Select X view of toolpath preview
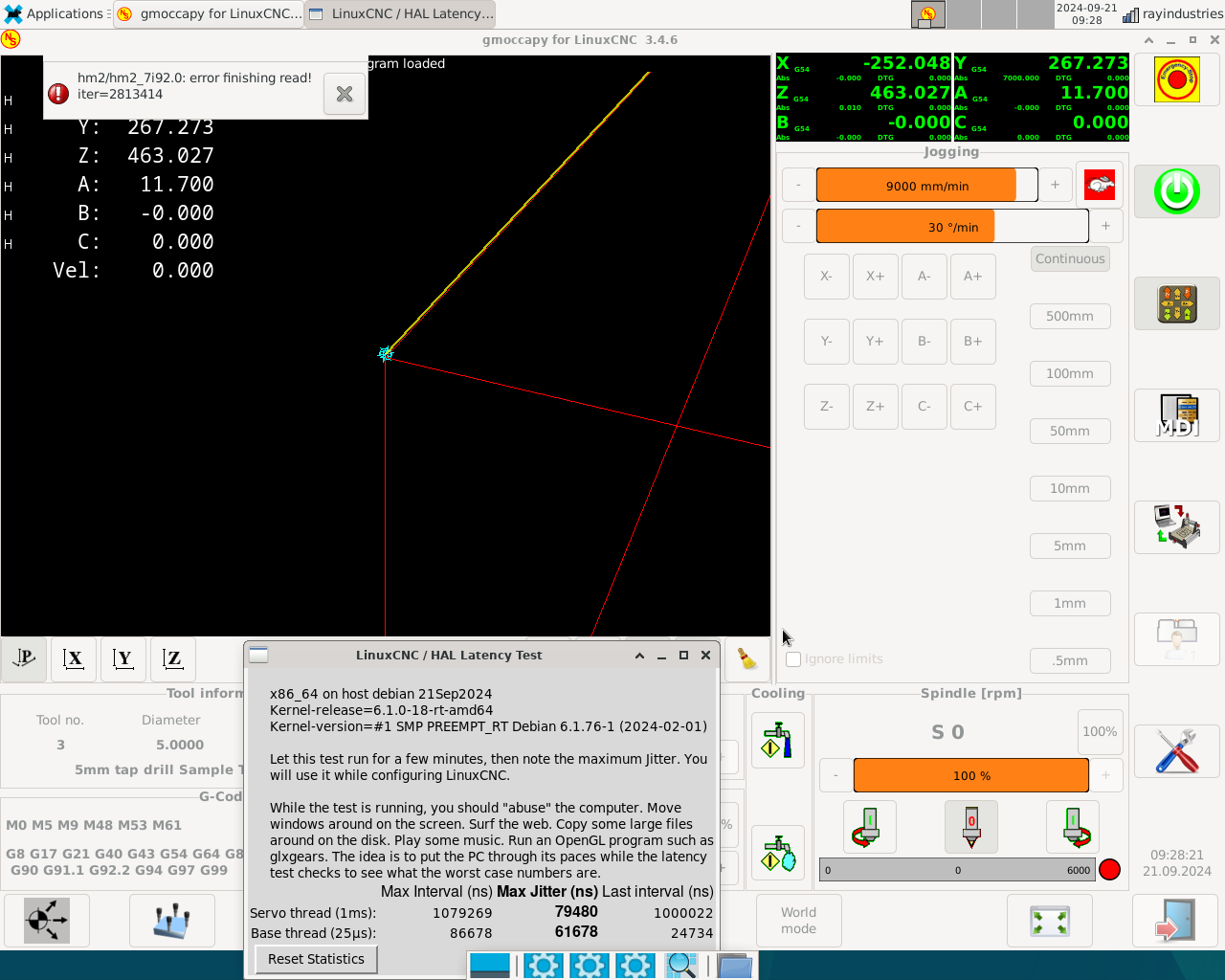The width and height of the screenshot is (1225, 980). pos(74,658)
